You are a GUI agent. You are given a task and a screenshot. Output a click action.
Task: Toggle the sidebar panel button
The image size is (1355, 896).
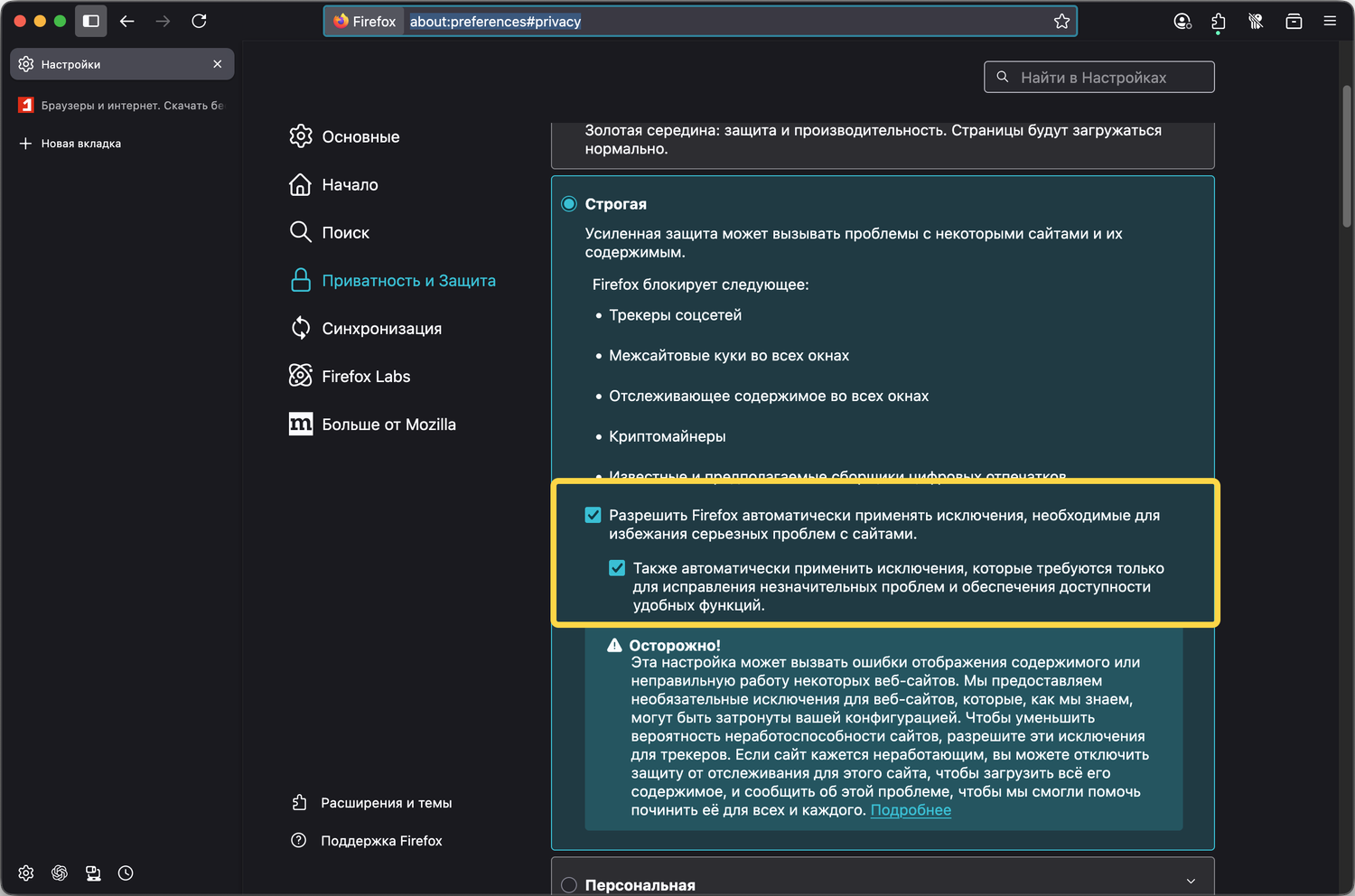(x=91, y=22)
